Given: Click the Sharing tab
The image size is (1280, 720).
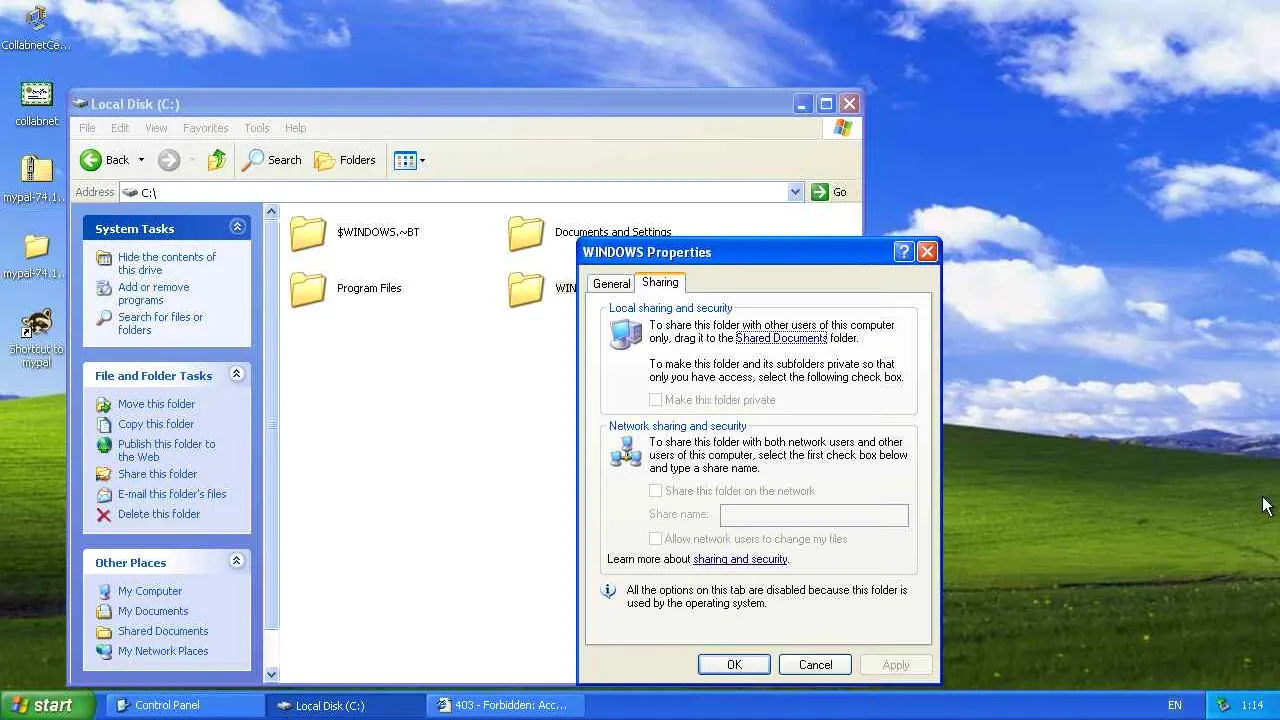Looking at the screenshot, I should click(660, 283).
